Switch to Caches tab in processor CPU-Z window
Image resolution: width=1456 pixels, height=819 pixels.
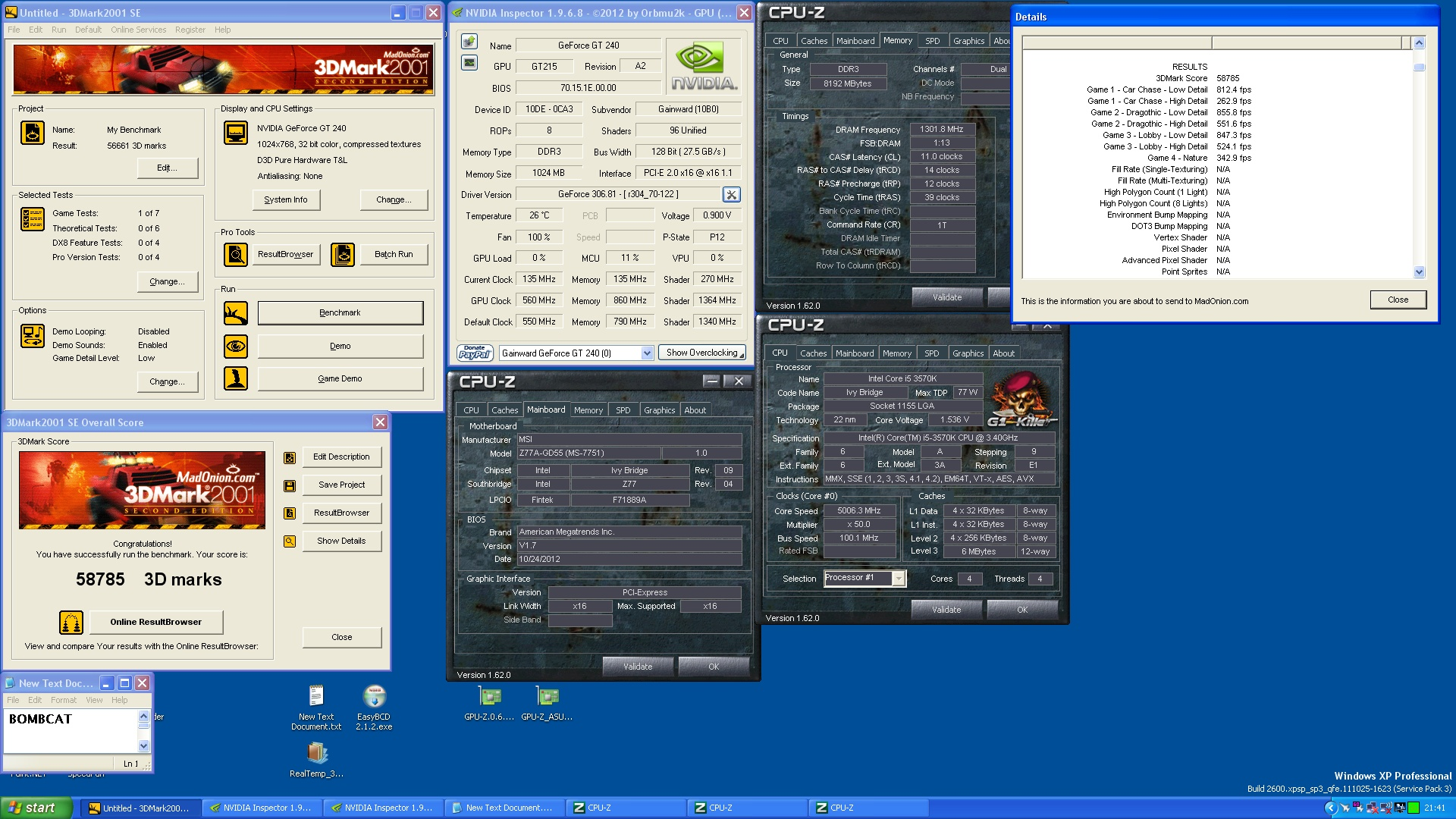813,353
